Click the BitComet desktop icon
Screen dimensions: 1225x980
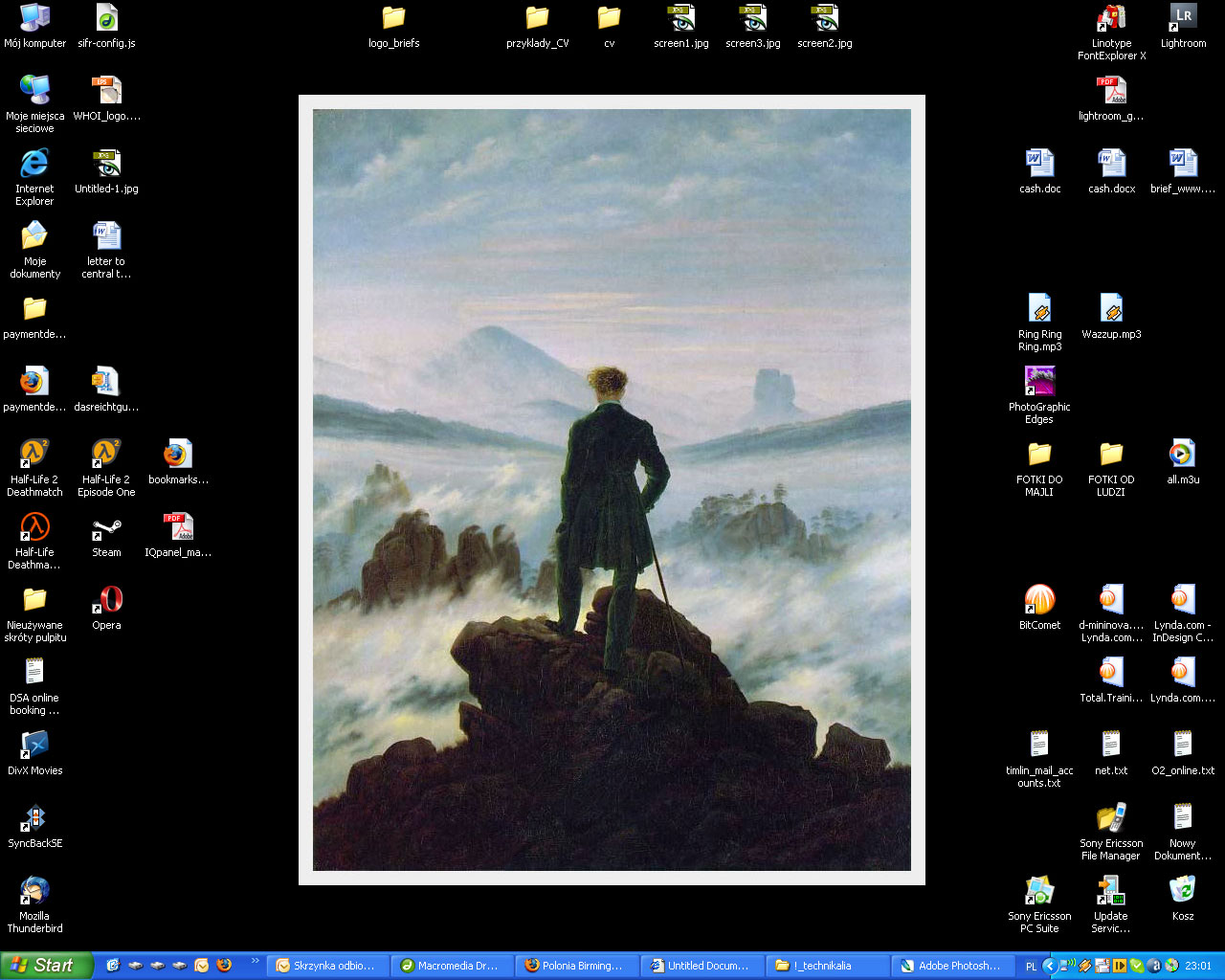click(1039, 601)
